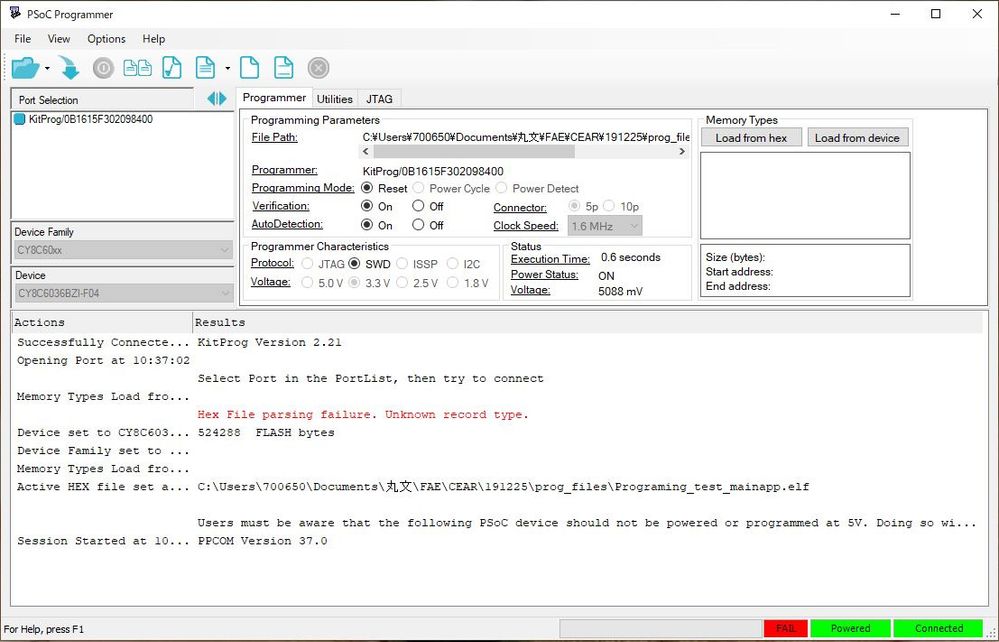This screenshot has height=642, width=999.
Task: Set the voltage to 1.8 V
Action: 452,282
